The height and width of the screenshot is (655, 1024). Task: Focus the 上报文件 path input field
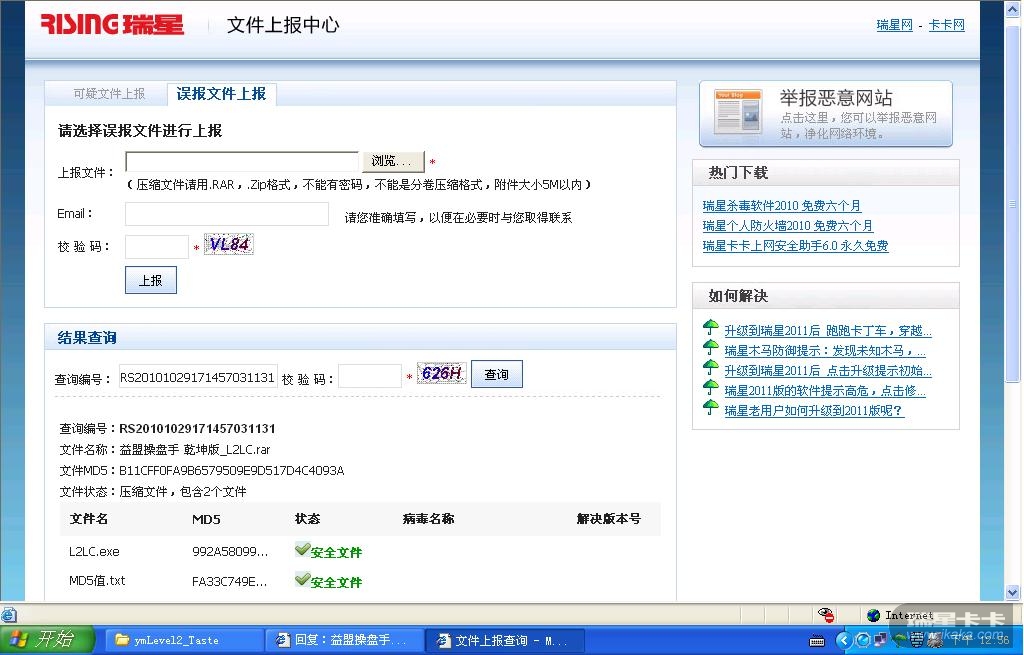242,161
